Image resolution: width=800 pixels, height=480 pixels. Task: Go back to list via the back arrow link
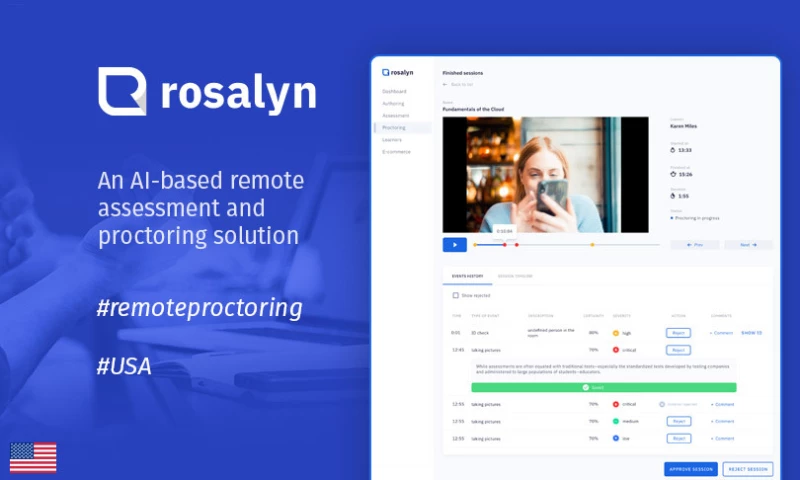click(x=458, y=84)
